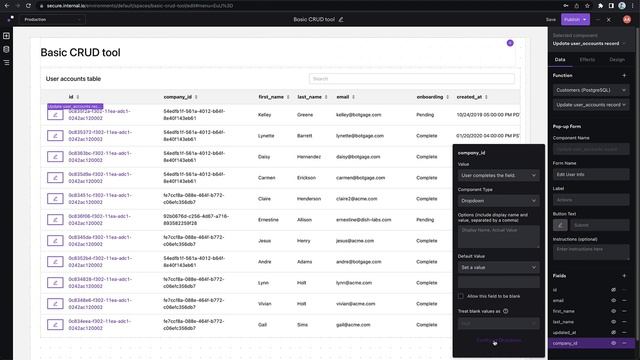Click the table Search field
This screenshot has width=640, height=360.
point(411,79)
